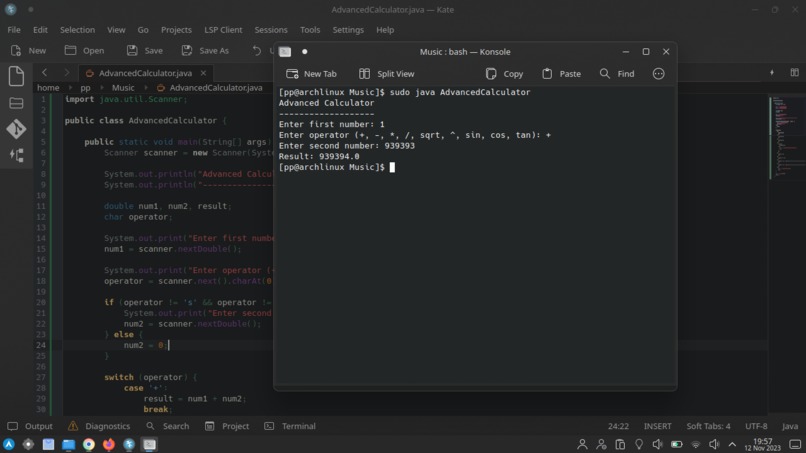The width and height of the screenshot is (806, 453).
Task: Click Save As in Kate toolbar
Action: 205,50
